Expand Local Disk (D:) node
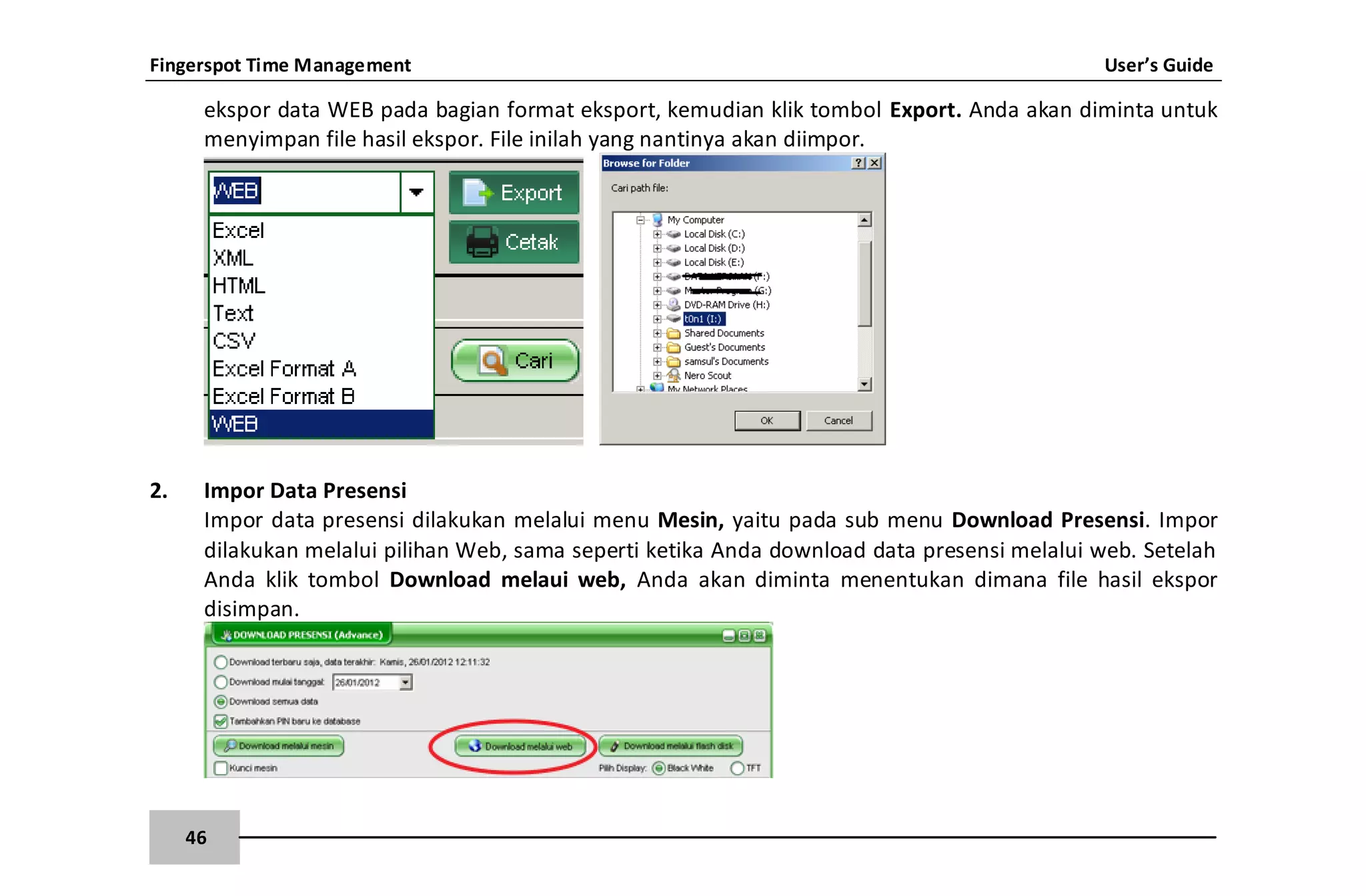Screen dimensions: 1366x896 657,248
